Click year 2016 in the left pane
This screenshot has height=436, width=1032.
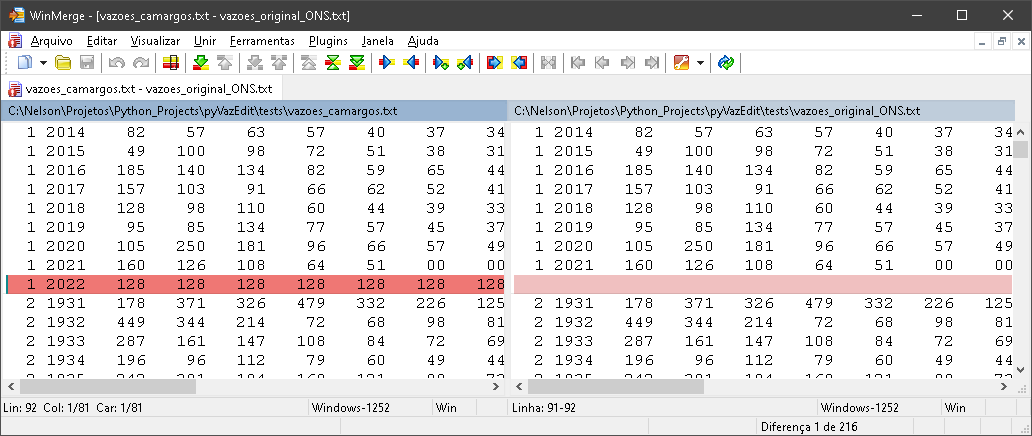pyautogui.click(x=65, y=171)
